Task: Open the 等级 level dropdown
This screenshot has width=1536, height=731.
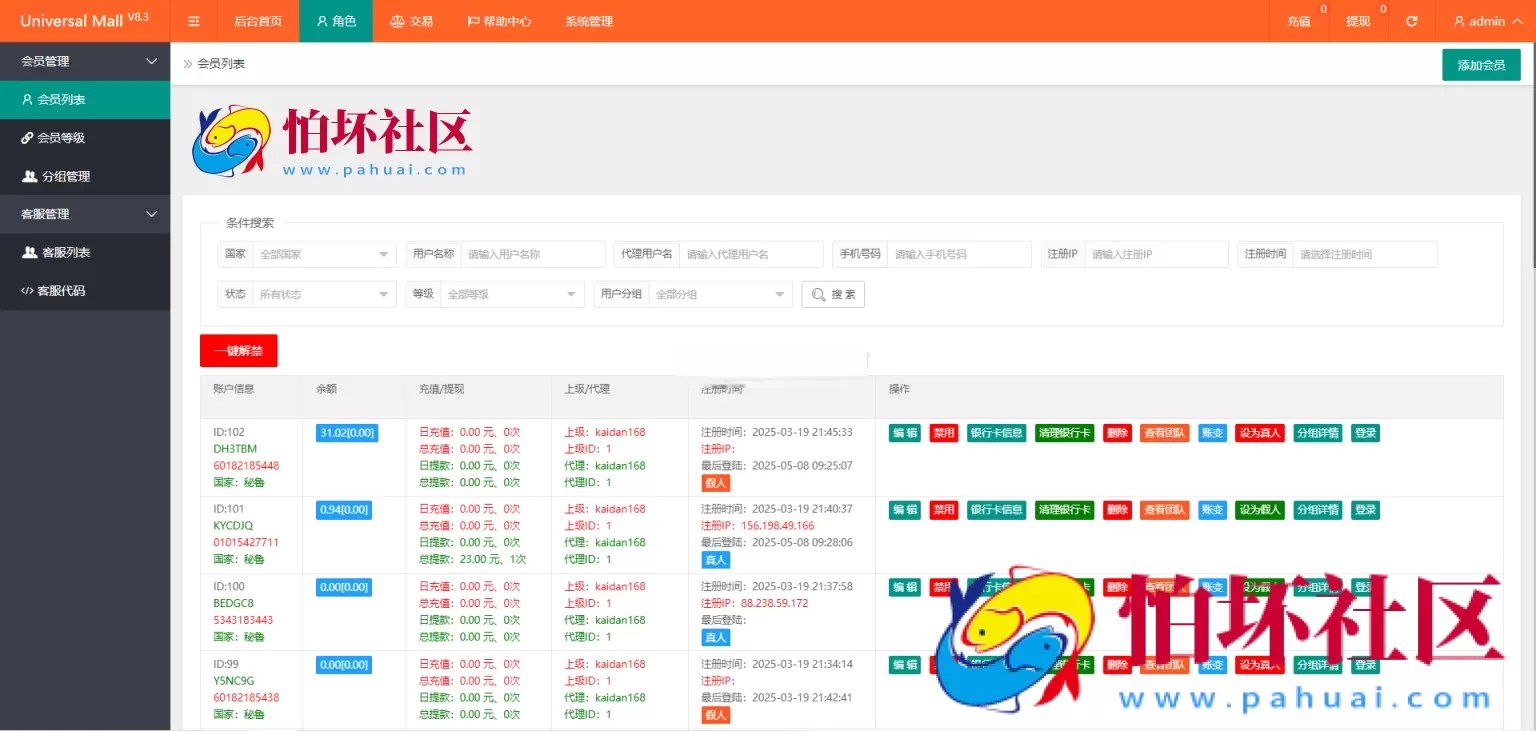Action: pyautogui.click(x=510, y=293)
